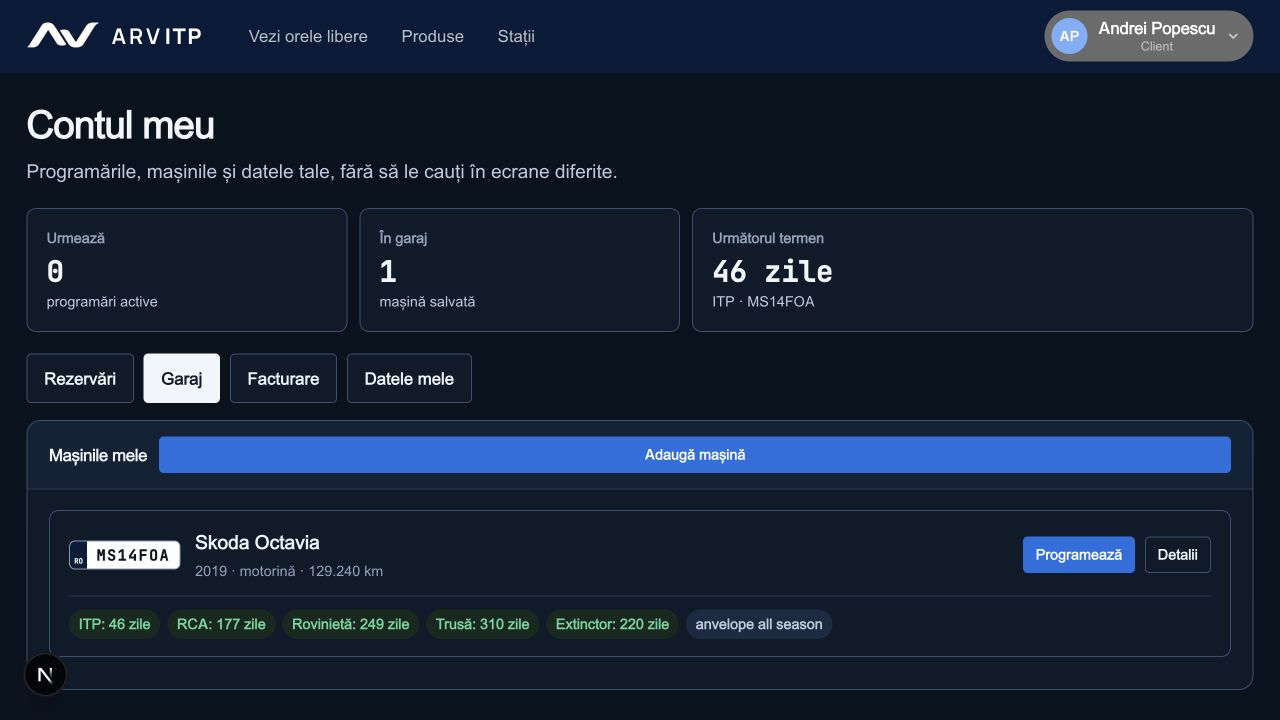Open the Stații navigation link
The height and width of the screenshot is (720, 1280).
pyautogui.click(x=516, y=36)
